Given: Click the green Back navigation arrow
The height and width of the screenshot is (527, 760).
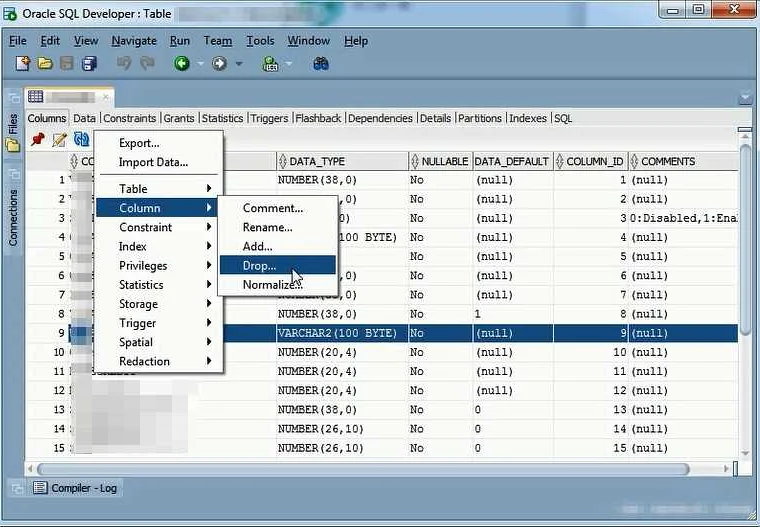Looking at the screenshot, I should point(181,64).
